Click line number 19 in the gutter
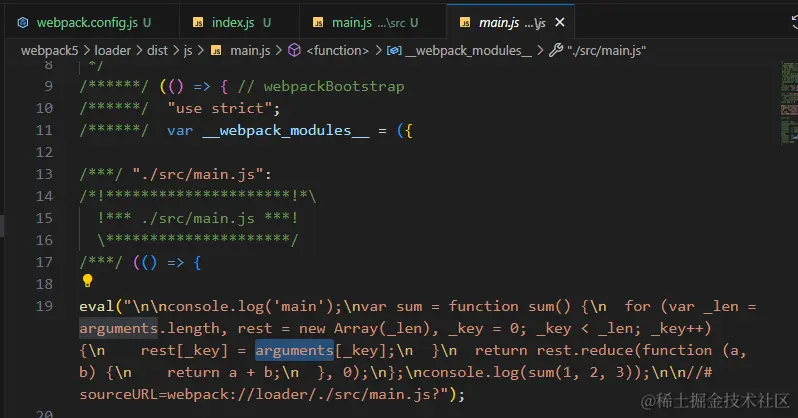798x418 pixels. [x=44, y=306]
